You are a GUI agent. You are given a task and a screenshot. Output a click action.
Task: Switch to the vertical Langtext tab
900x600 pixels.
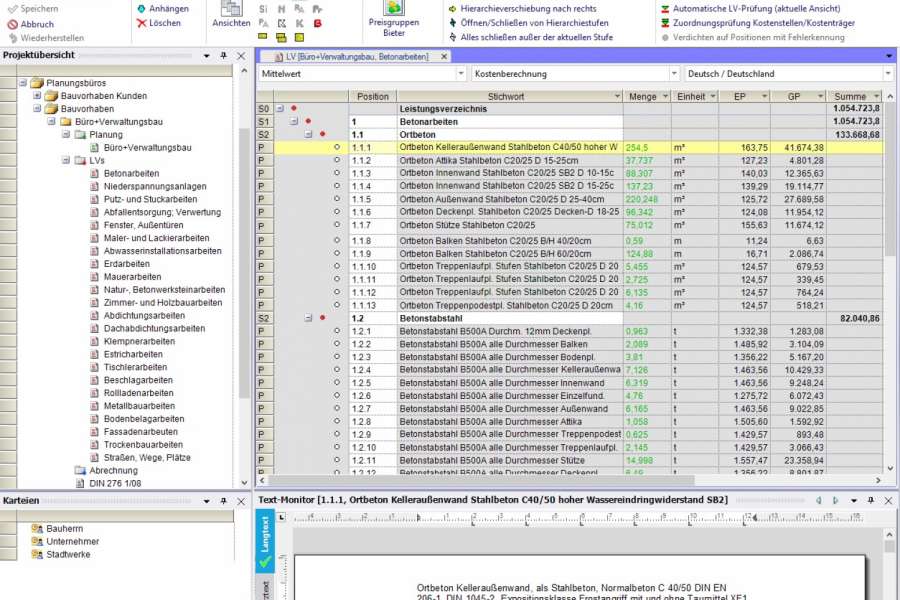pos(265,541)
